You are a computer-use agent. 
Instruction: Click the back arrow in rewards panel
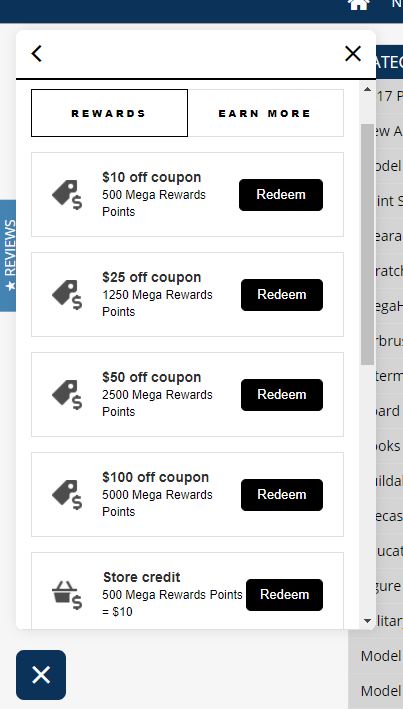pyautogui.click(x=37, y=53)
